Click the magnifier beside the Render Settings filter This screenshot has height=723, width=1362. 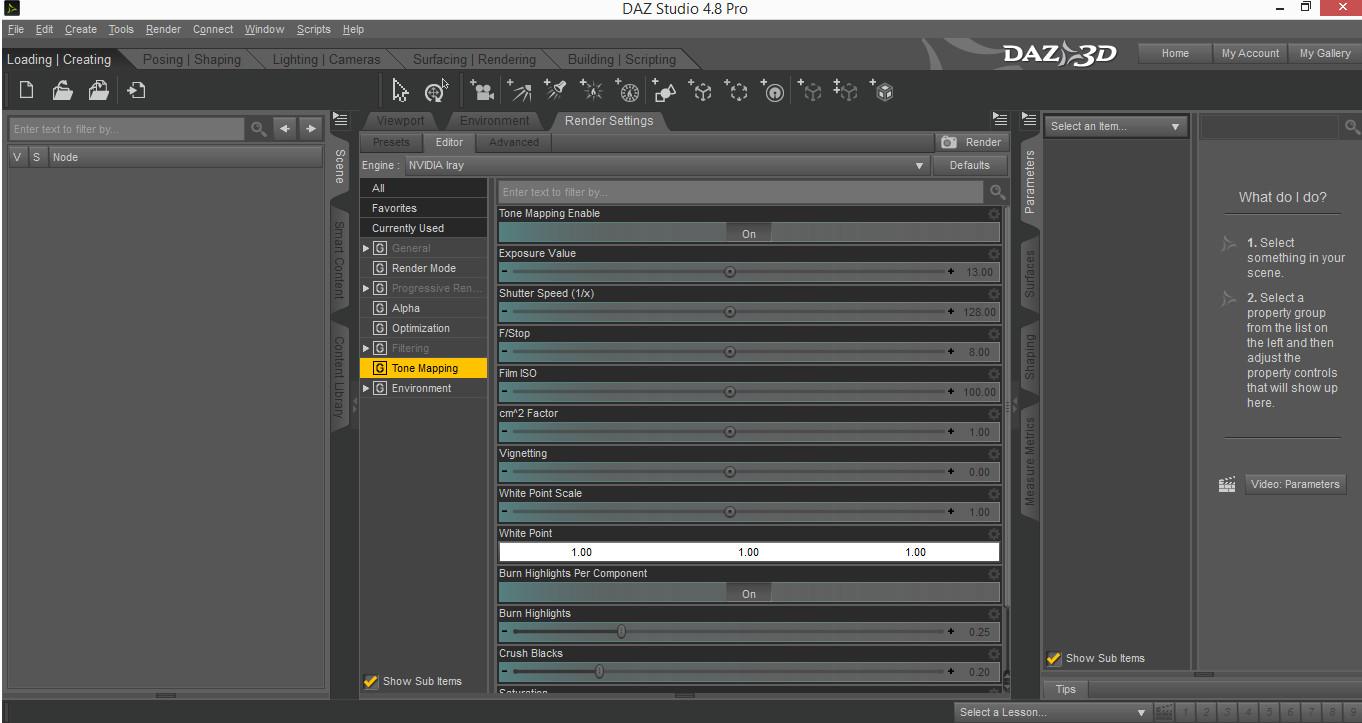coord(997,192)
